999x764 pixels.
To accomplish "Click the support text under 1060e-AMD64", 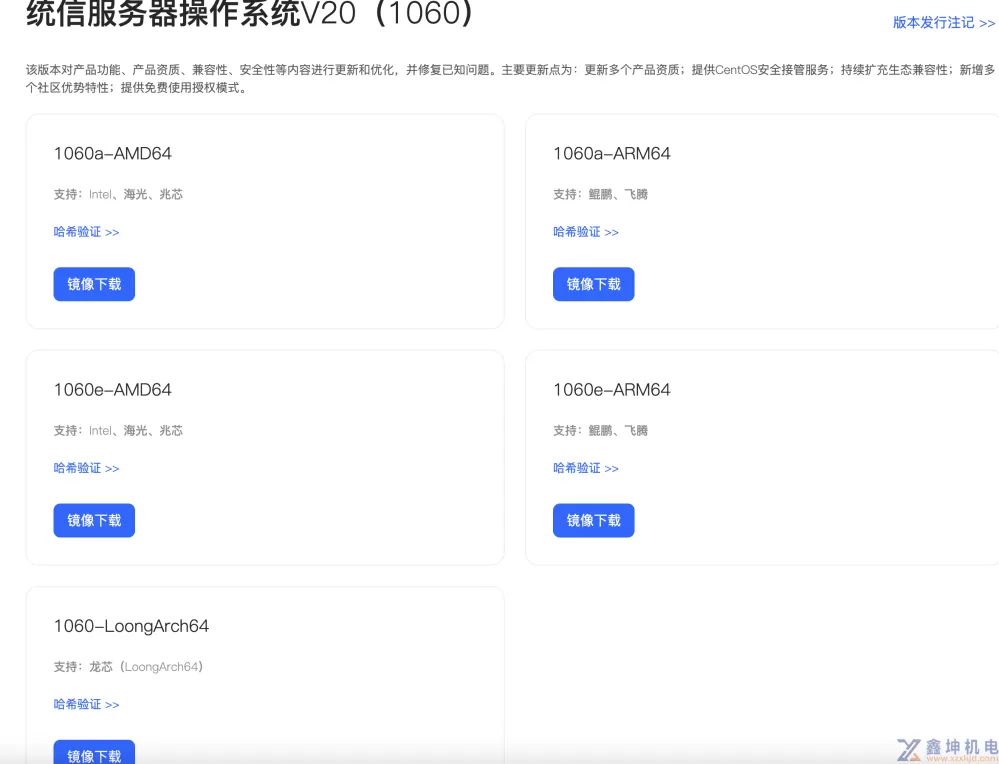I will (118, 431).
